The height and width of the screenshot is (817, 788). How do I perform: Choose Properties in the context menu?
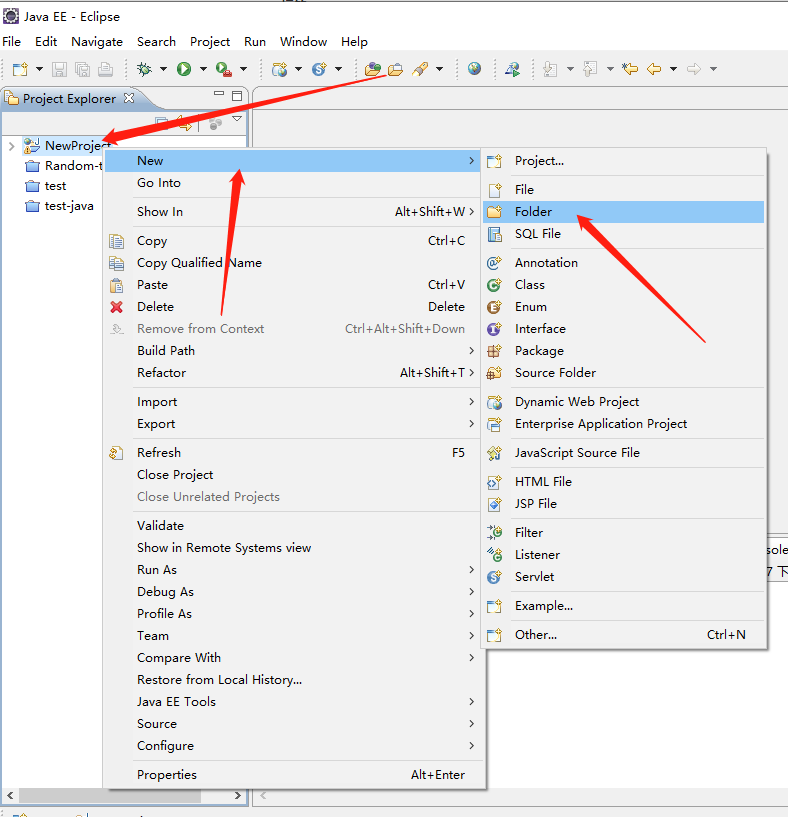coord(167,775)
